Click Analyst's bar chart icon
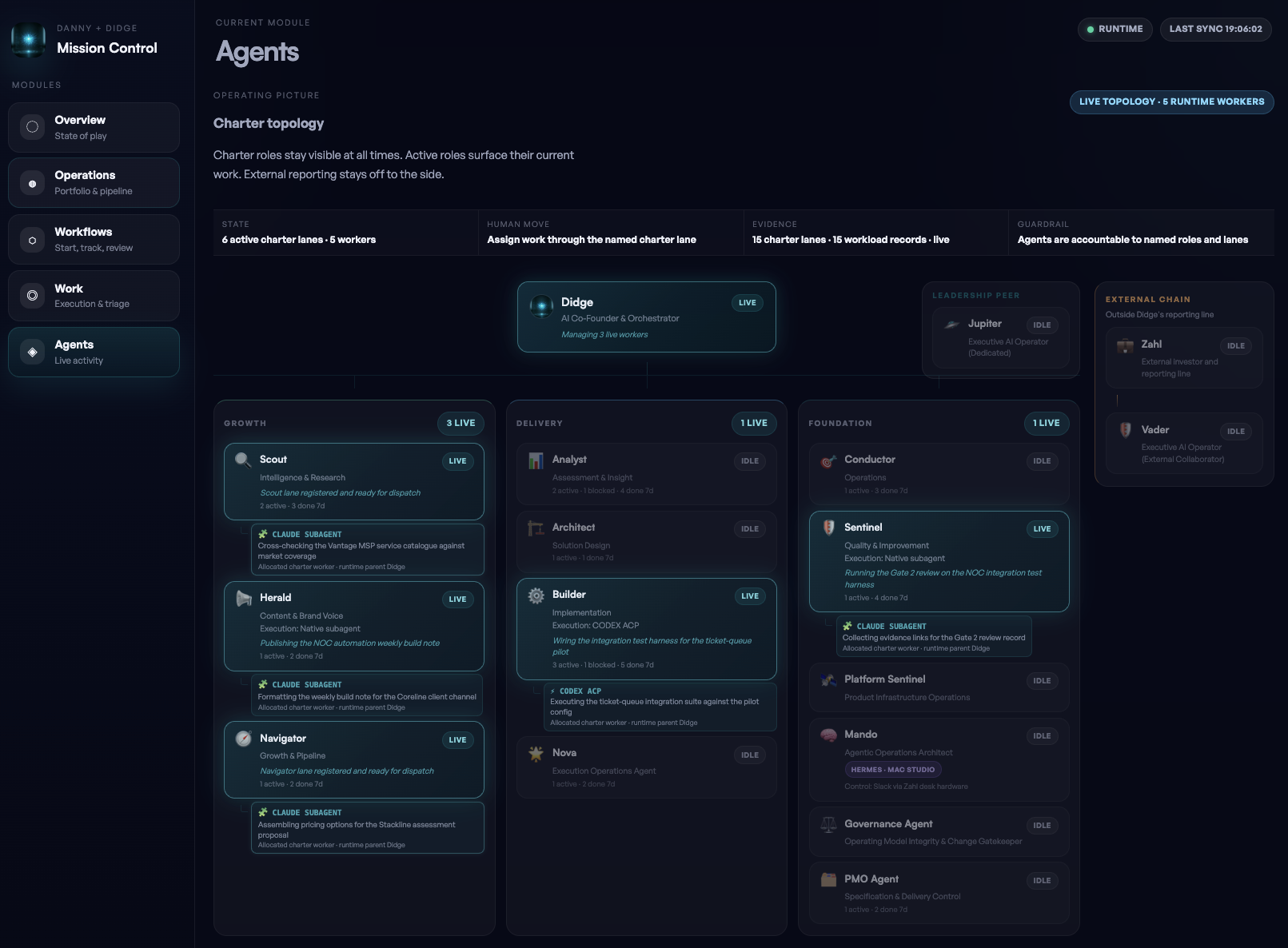Screen dimensions: 1288x948 click(536, 460)
